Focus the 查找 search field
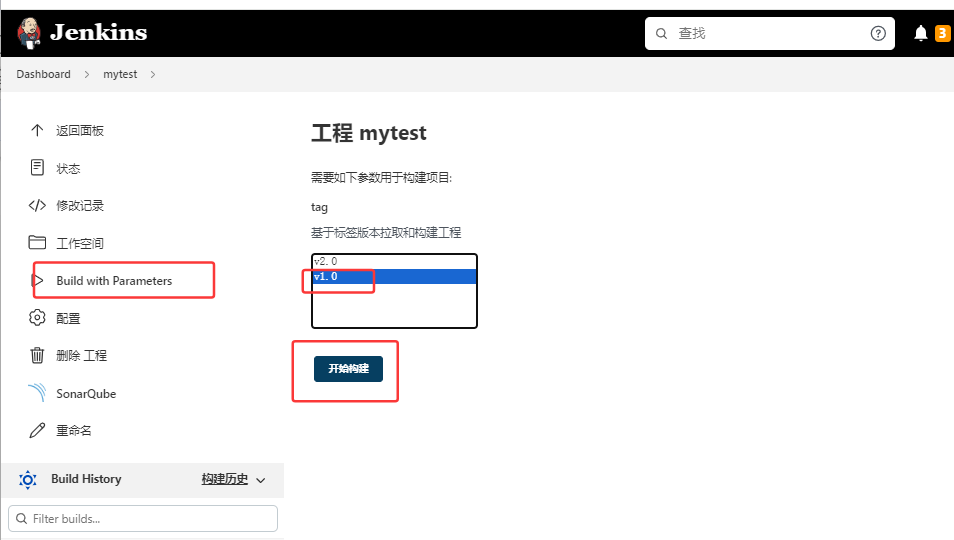The height and width of the screenshot is (540, 954). [770, 33]
